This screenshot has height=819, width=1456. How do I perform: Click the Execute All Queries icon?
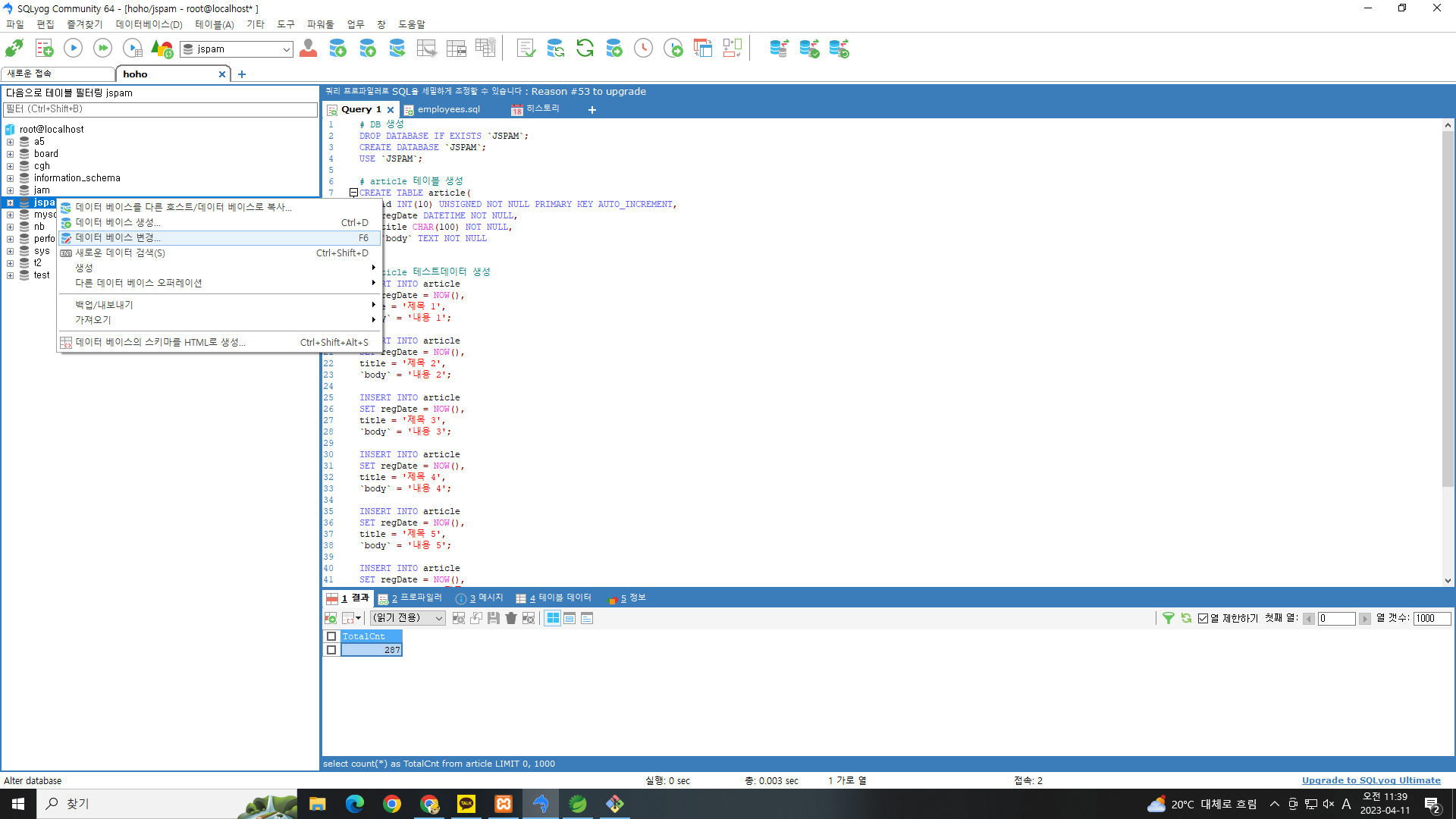[x=102, y=49]
